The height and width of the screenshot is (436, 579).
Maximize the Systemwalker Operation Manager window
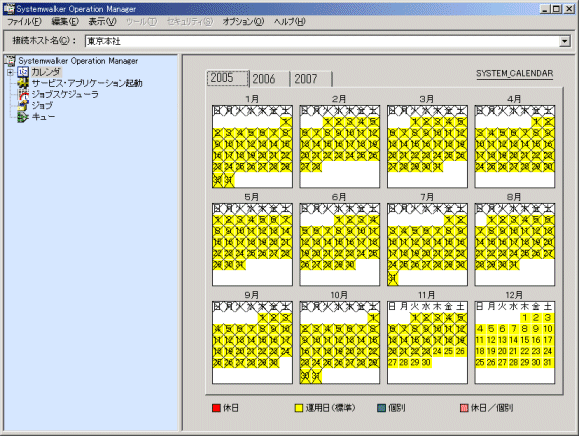click(556, 9)
